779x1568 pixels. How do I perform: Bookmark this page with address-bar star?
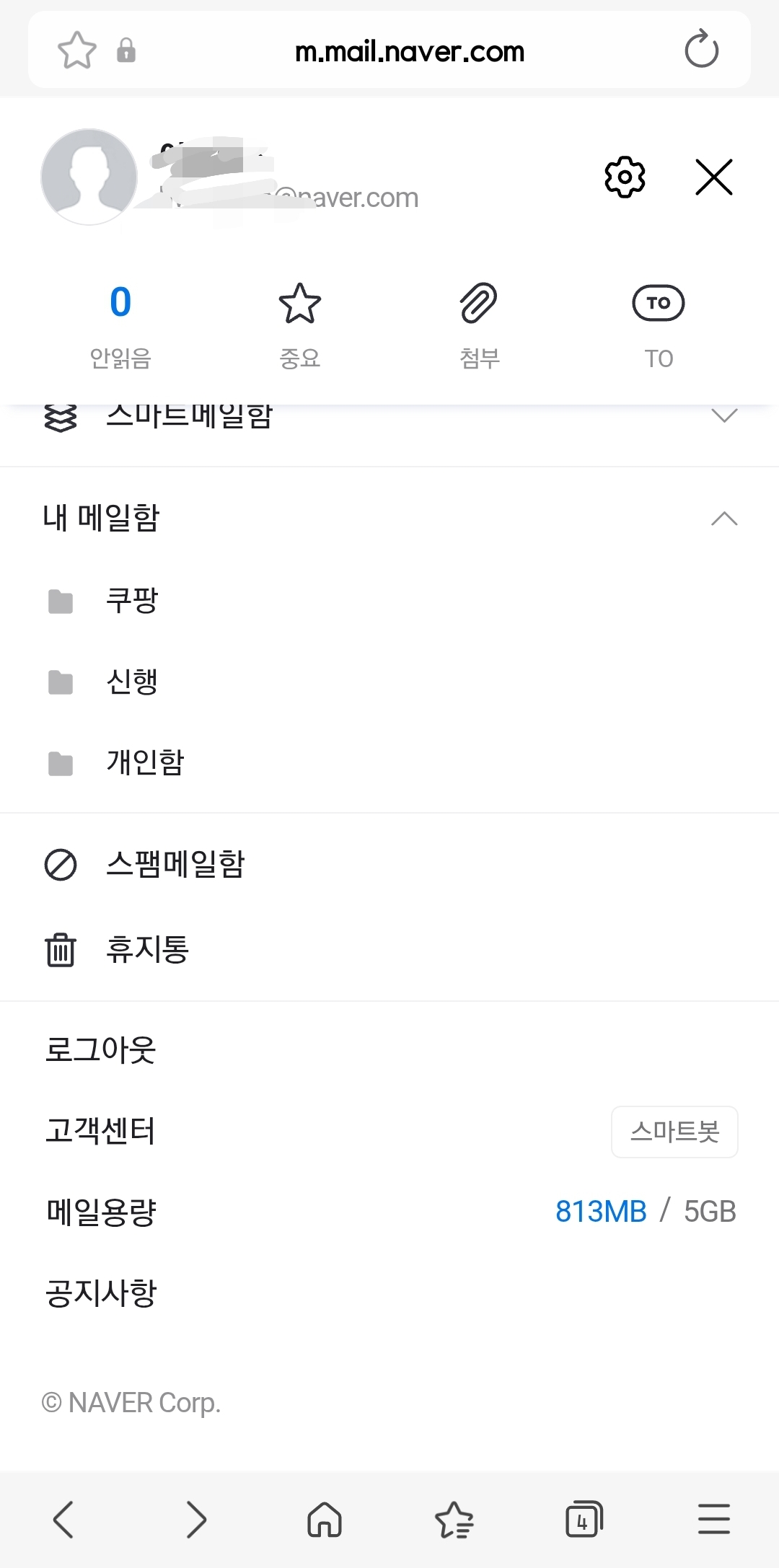coord(76,50)
